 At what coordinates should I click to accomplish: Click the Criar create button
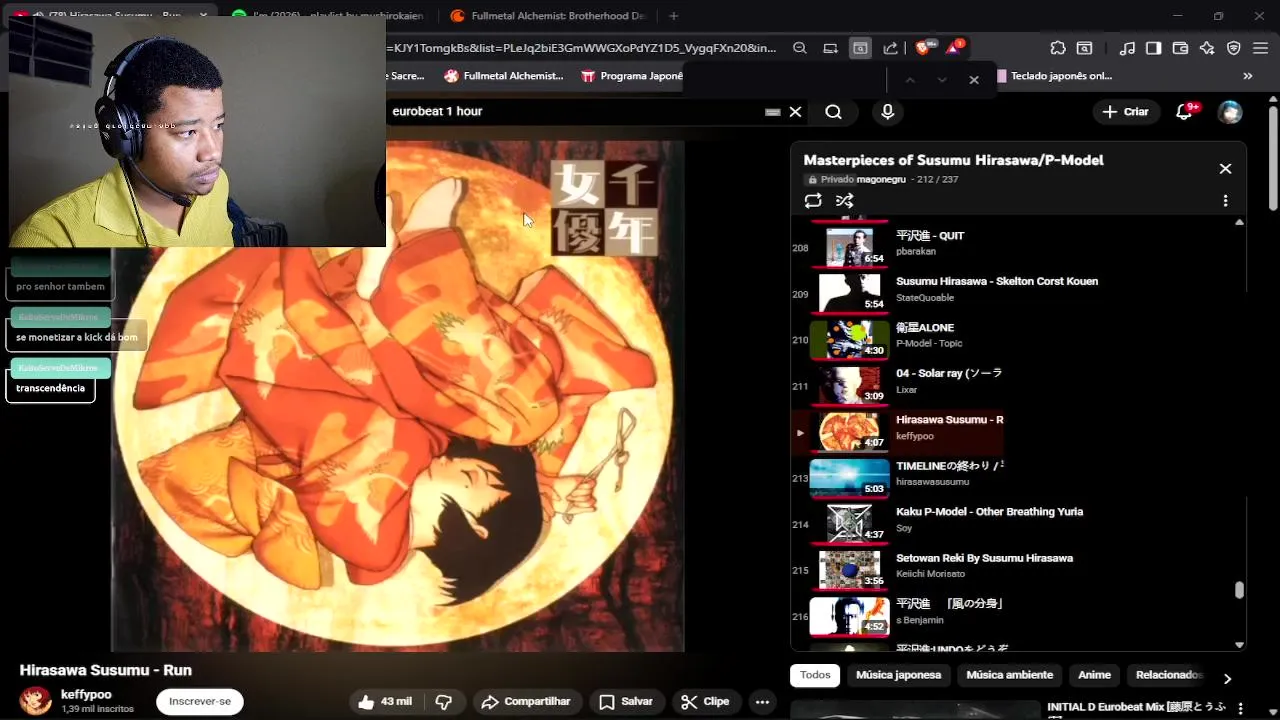(1126, 112)
